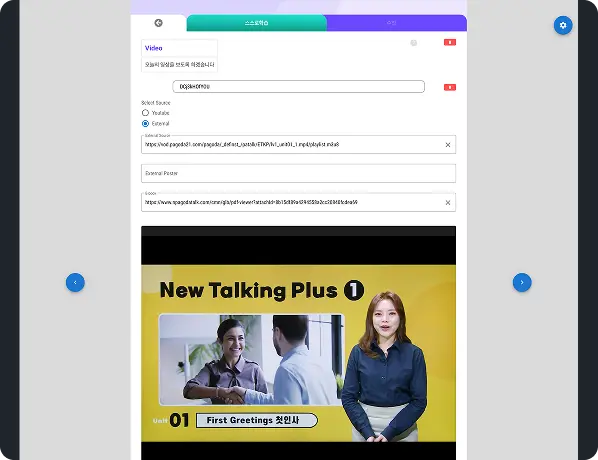Click the small gray circle icon near top right
The image size is (598, 460).
(x=413, y=43)
